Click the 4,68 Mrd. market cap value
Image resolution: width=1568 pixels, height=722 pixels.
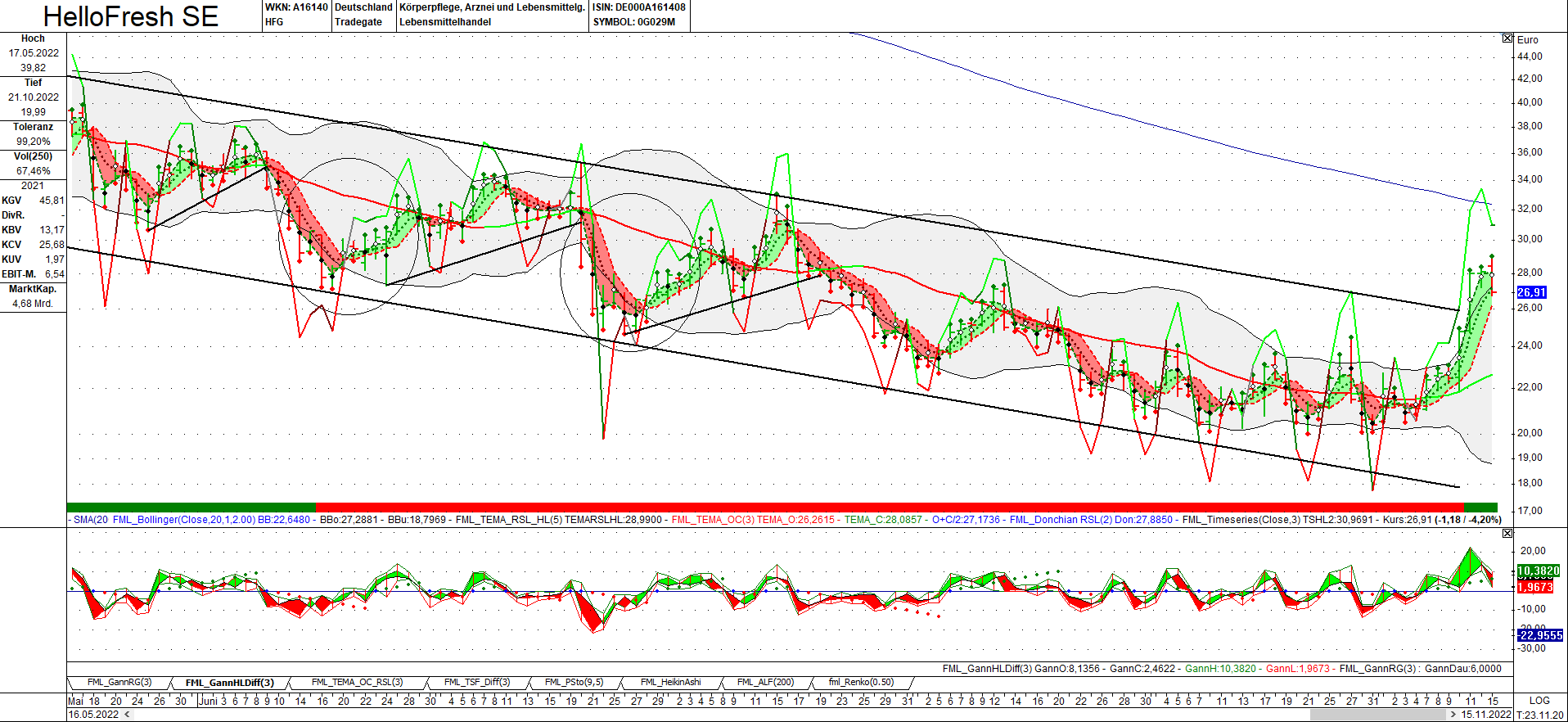(33, 304)
